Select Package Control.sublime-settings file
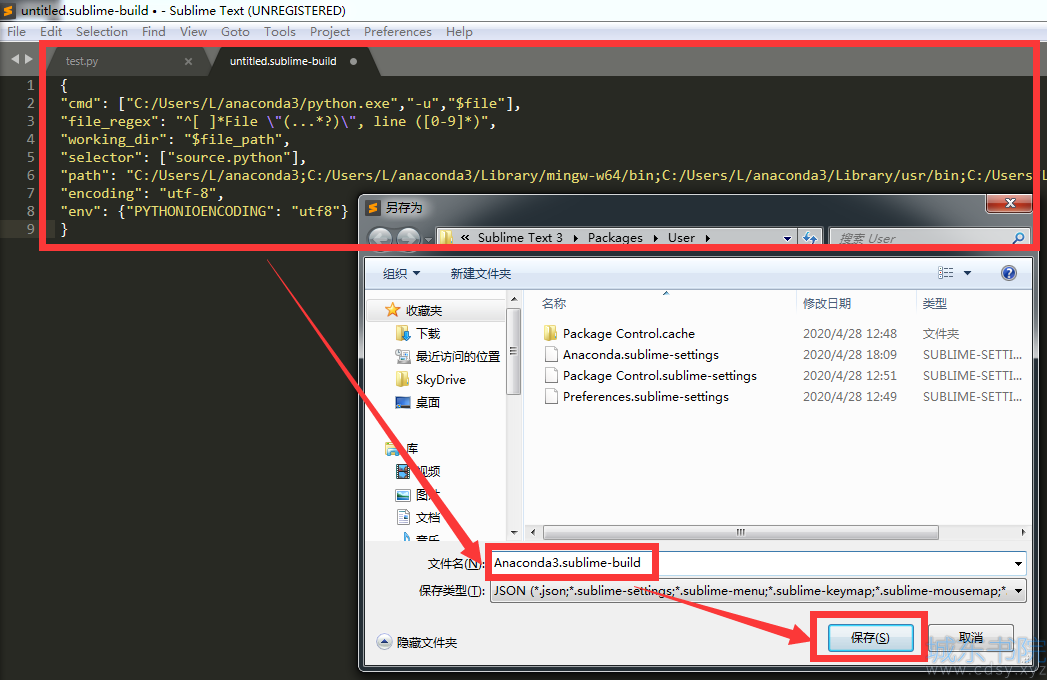This screenshot has height=680, width=1047. [x=651, y=375]
